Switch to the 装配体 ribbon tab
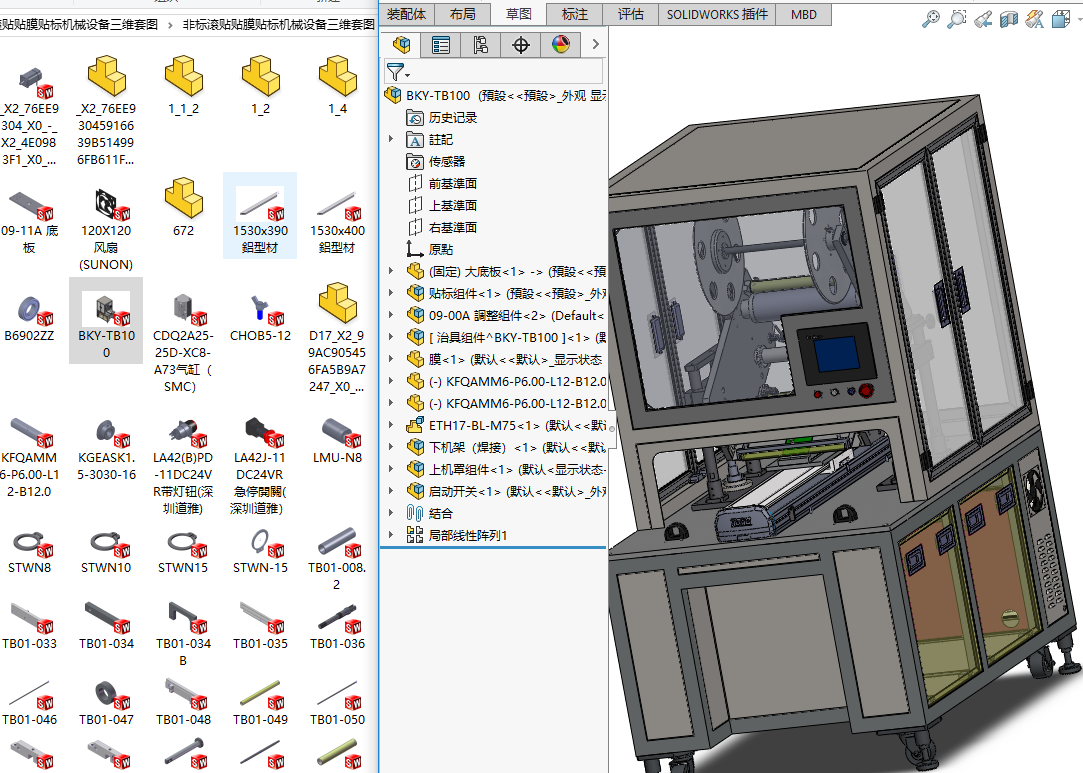 click(x=406, y=13)
